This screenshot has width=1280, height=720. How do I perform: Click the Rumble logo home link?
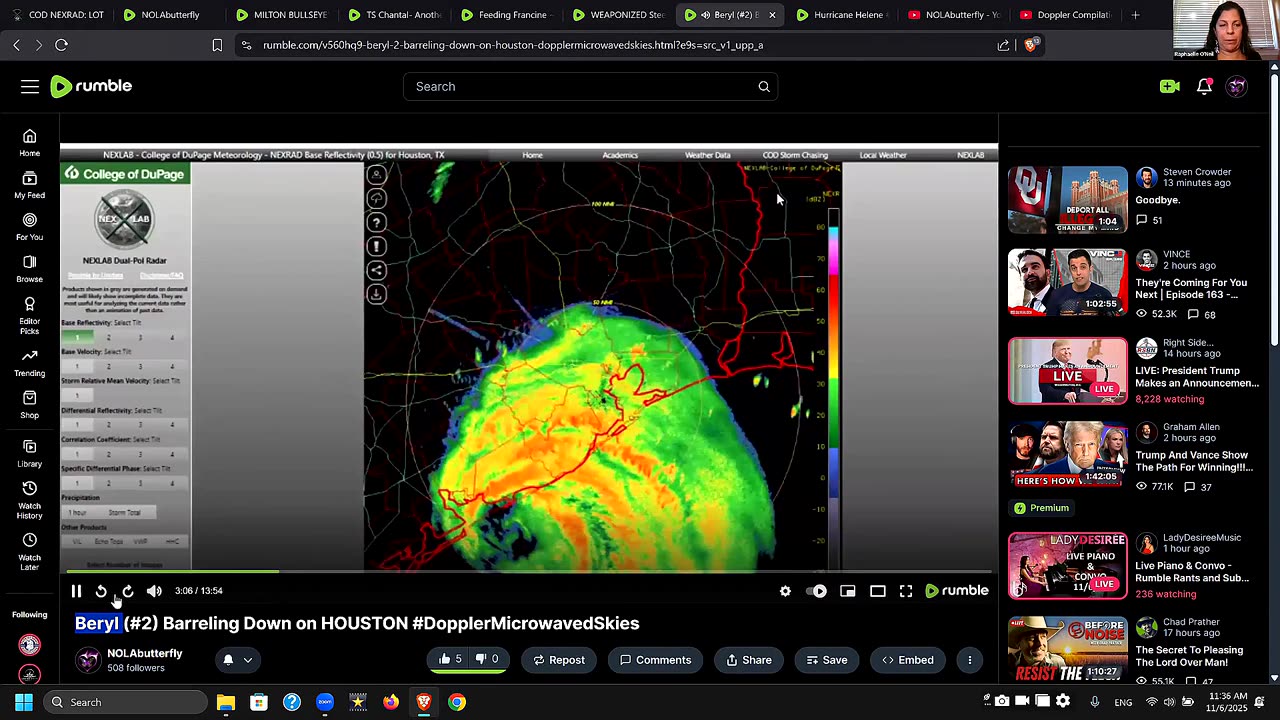[x=91, y=87]
